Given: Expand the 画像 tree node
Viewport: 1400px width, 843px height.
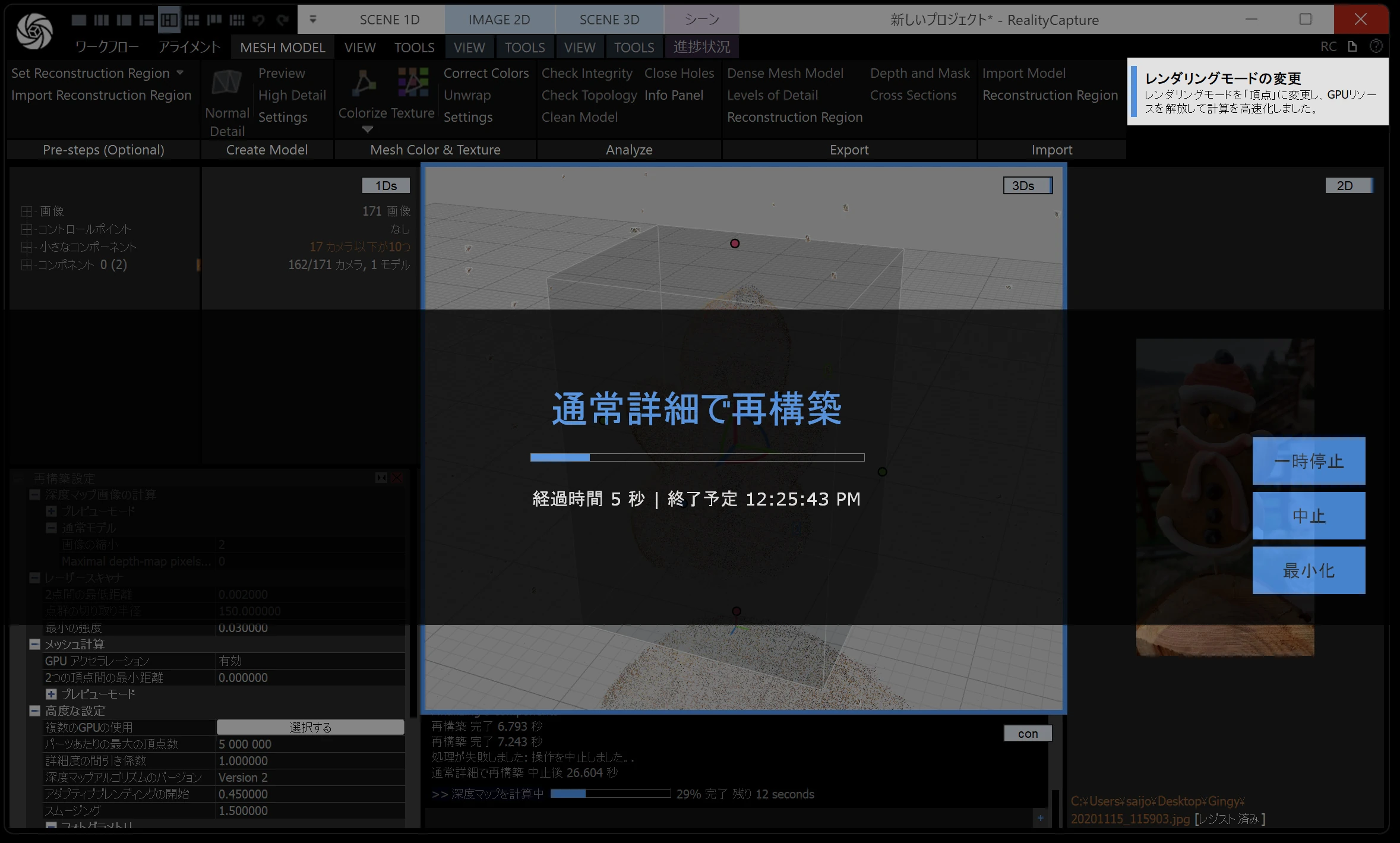Looking at the screenshot, I should 27,211.
